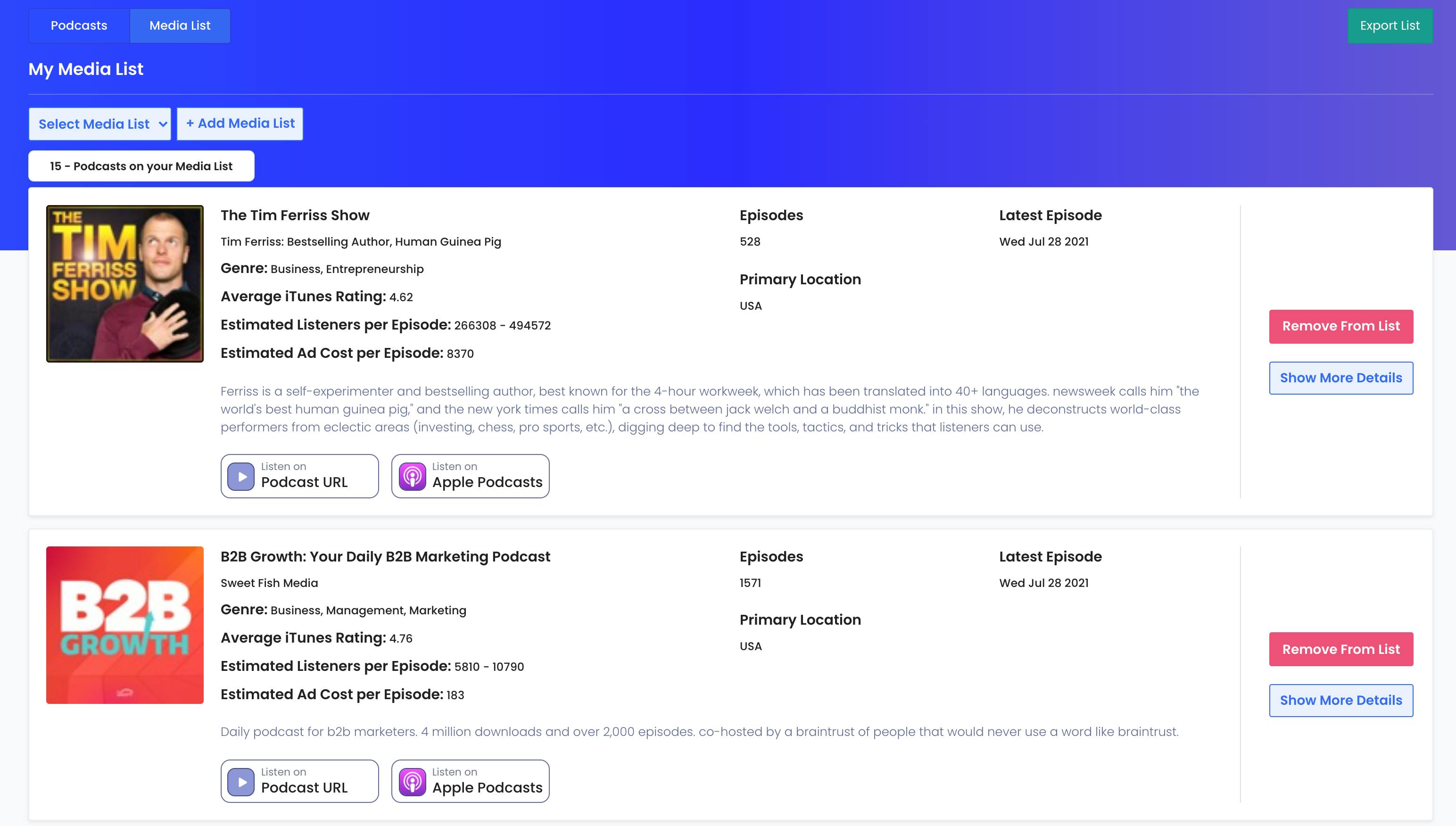Viewport: 1456px width, 826px height.
Task: Click the Business, Entrepreneurship genre text
Action: tap(347, 270)
